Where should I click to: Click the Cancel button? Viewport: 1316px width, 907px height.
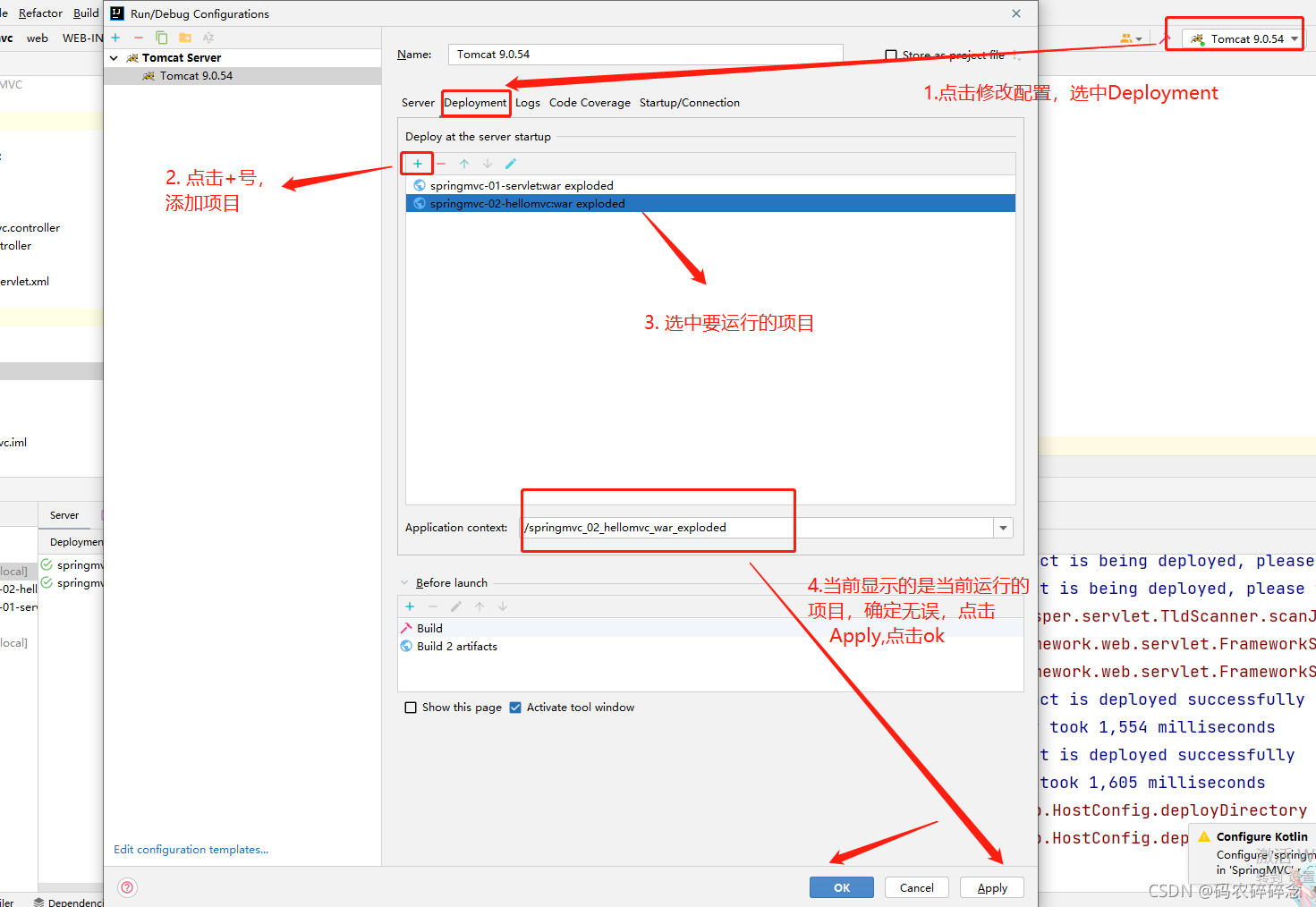pyautogui.click(x=917, y=887)
